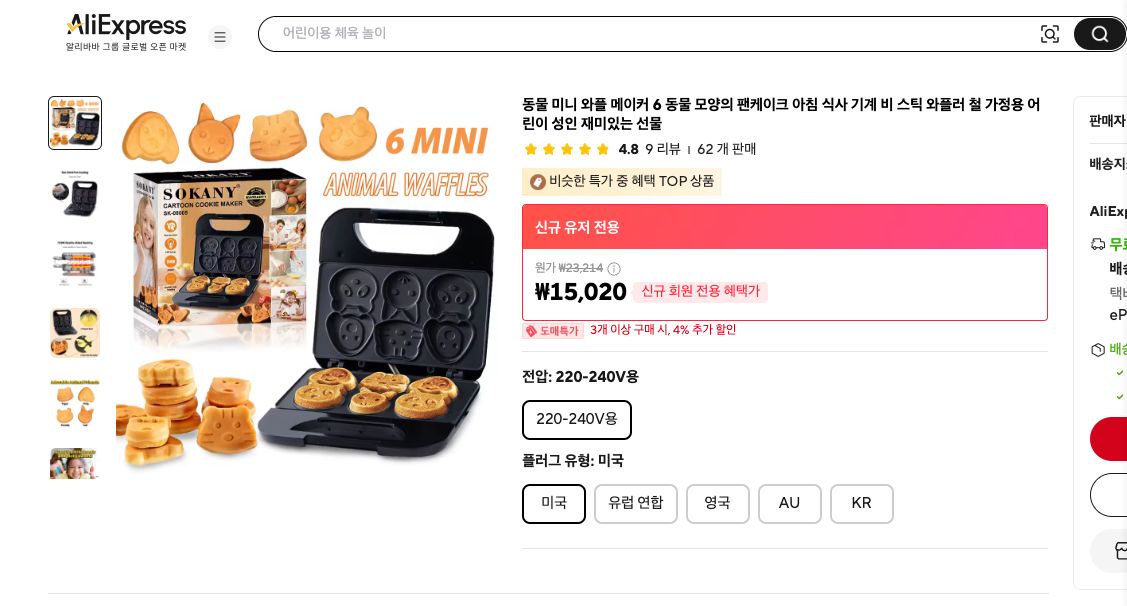The image size is (1127, 606).
Task: Open the 9 리뷰 reviews link
Action: (x=661, y=150)
